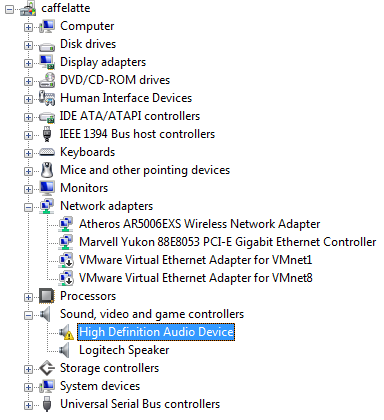
Task: Select the Human Interface Devices label
Action: pos(126,98)
